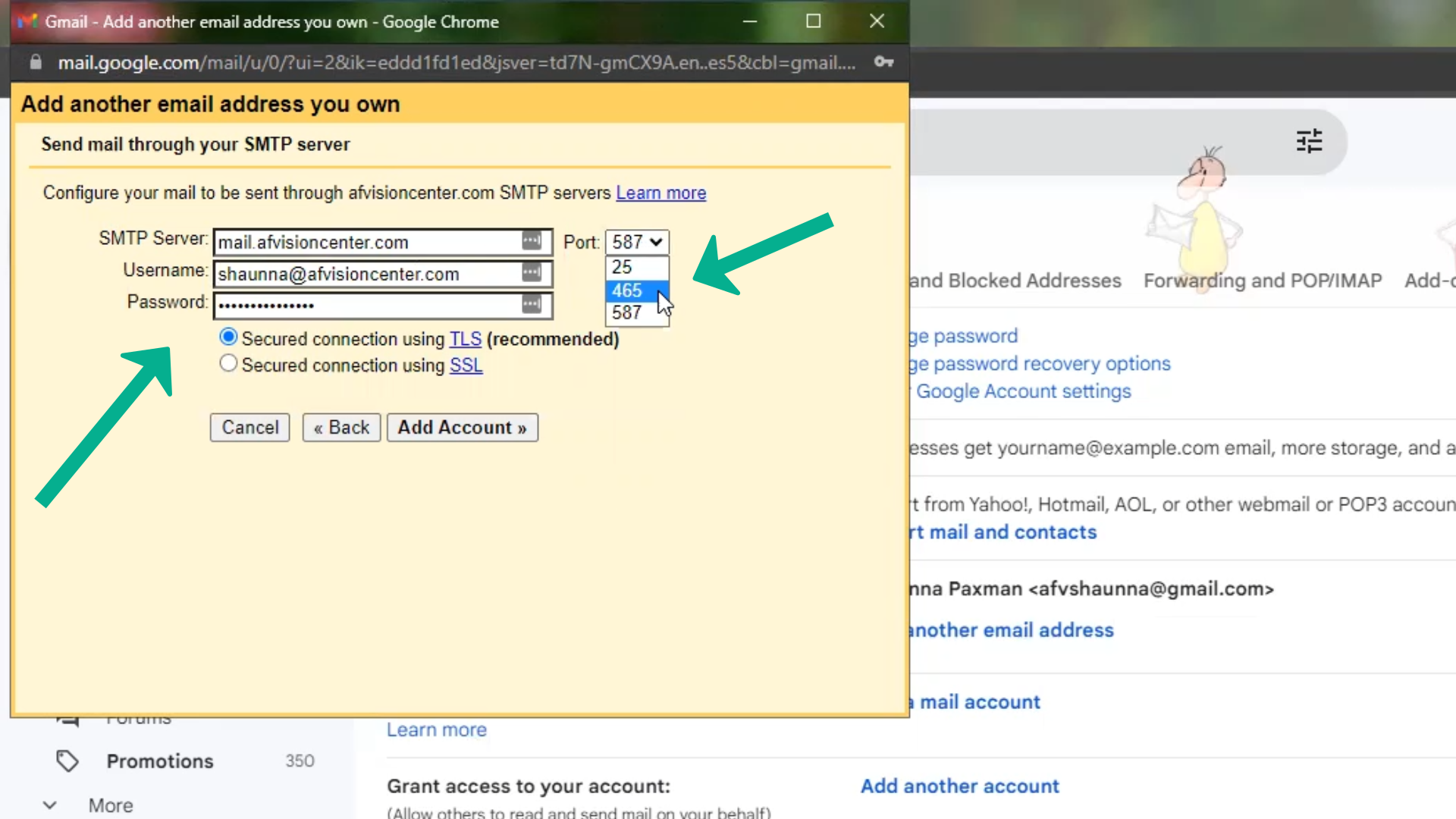
Task: Choose port 25 from the list
Action: [x=623, y=267]
